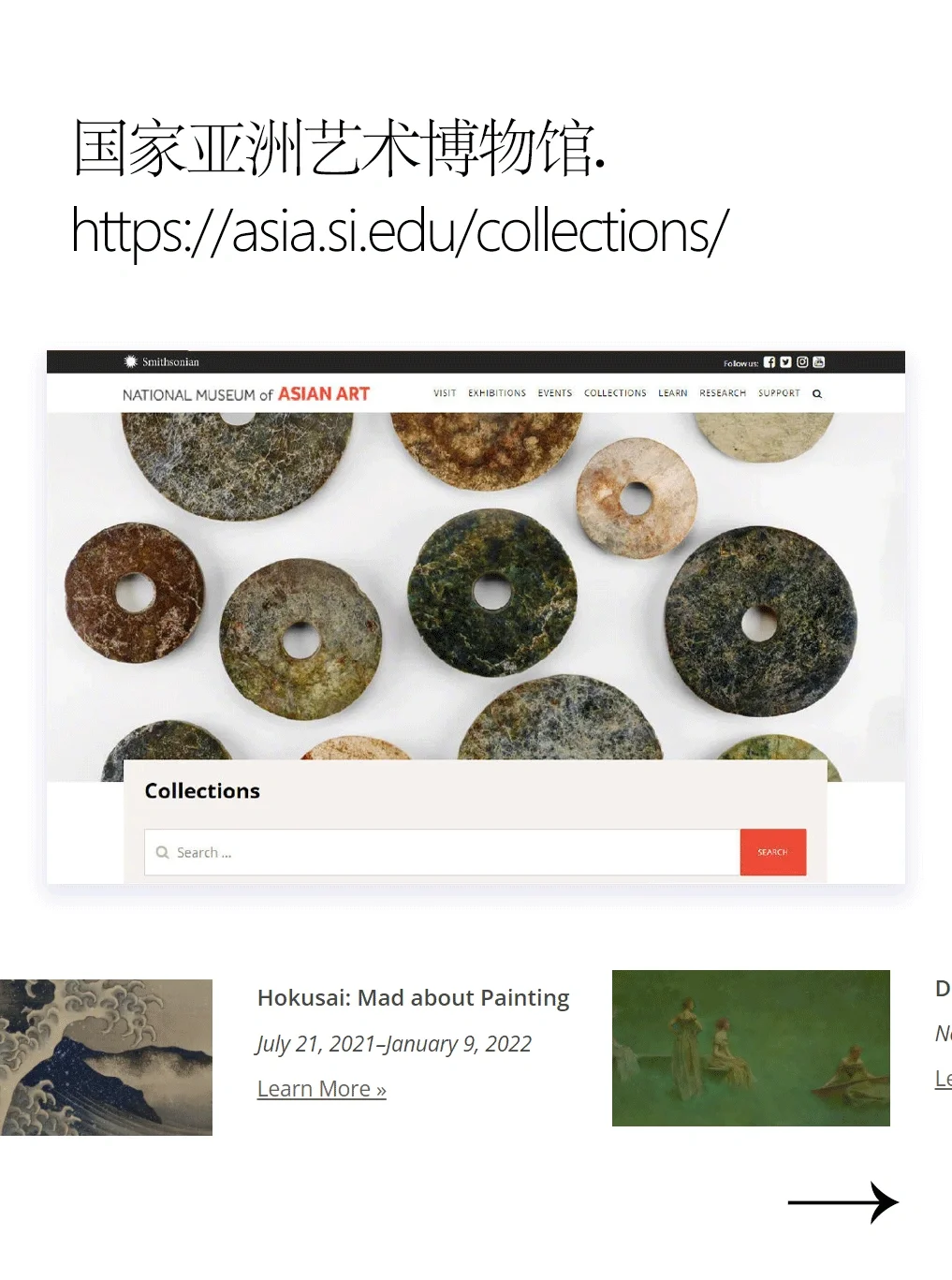Open the Facebook social icon

click(x=769, y=362)
